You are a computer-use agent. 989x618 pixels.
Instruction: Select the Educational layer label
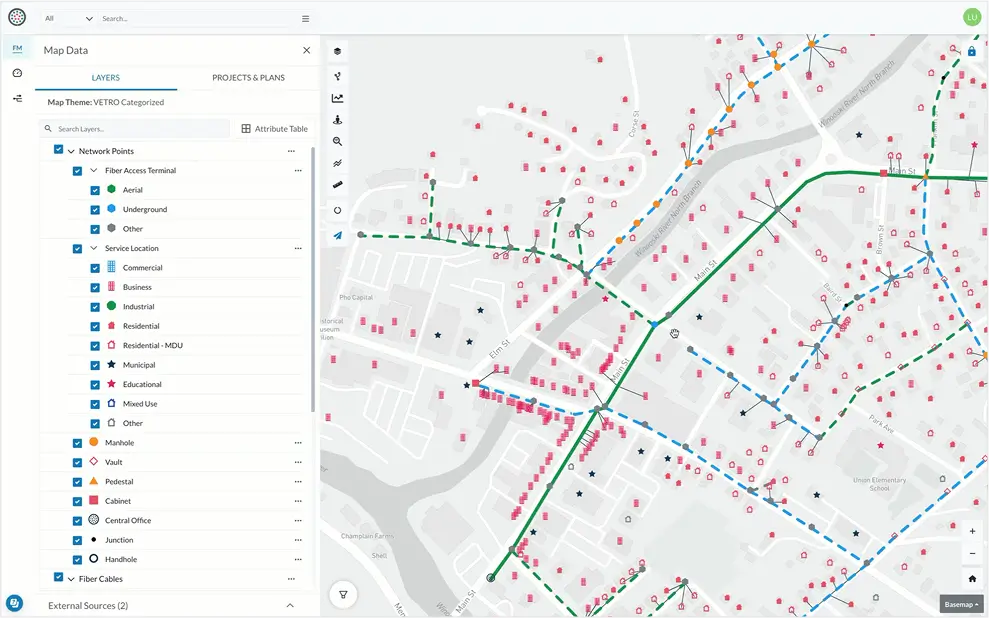click(x=143, y=385)
